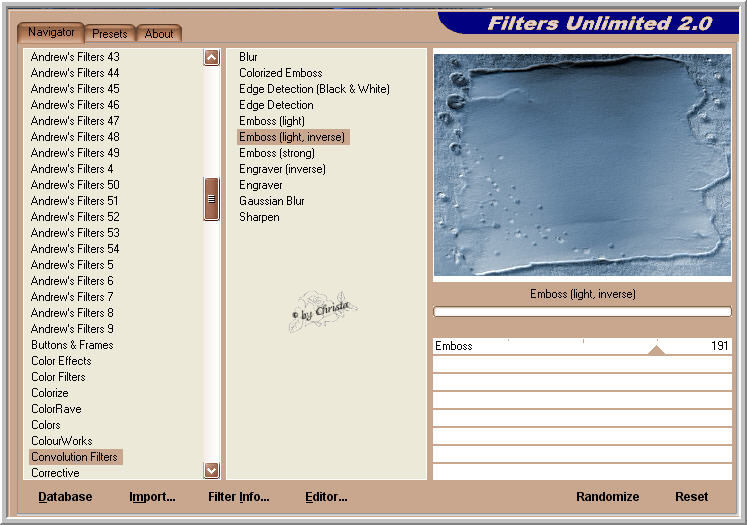Choose Andrew's Filters 9
This screenshot has width=747, height=525.
pyautogui.click(x=72, y=329)
